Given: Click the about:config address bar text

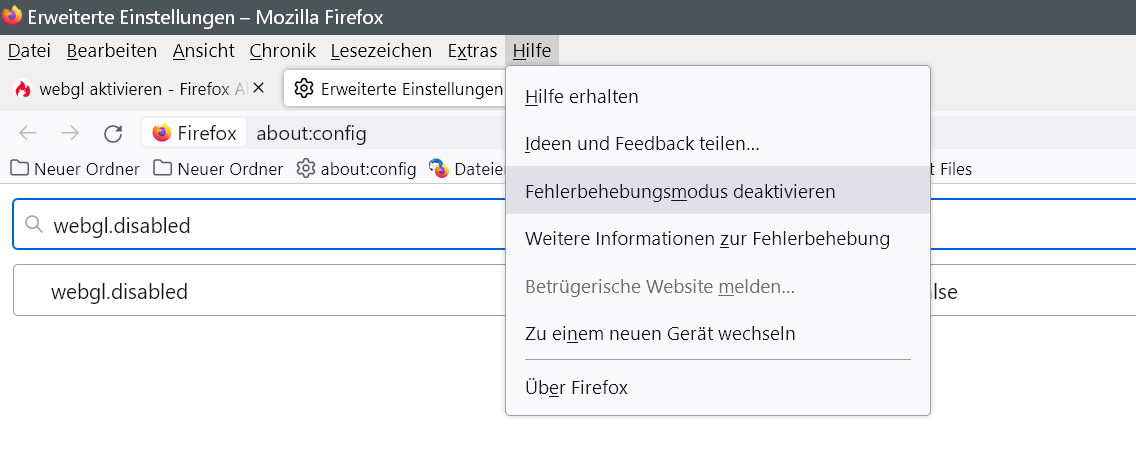Looking at the screenshot, I should pyautogui.click(x=312, y=134).
